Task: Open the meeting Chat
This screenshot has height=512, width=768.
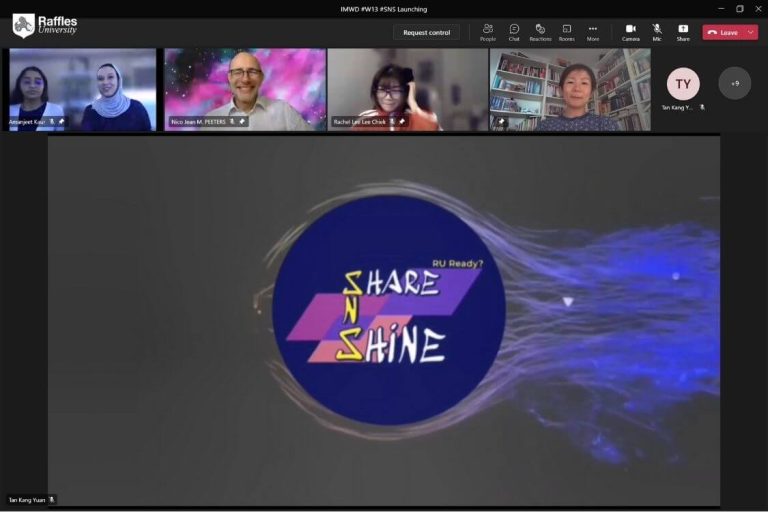Action: pyautogui.click(x=514, y=32)
